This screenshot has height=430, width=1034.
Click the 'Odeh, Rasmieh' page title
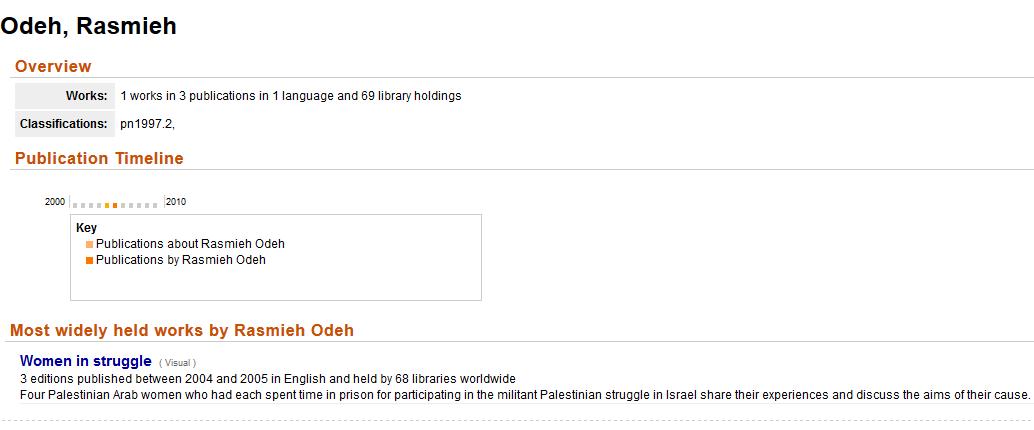point(88,26)
